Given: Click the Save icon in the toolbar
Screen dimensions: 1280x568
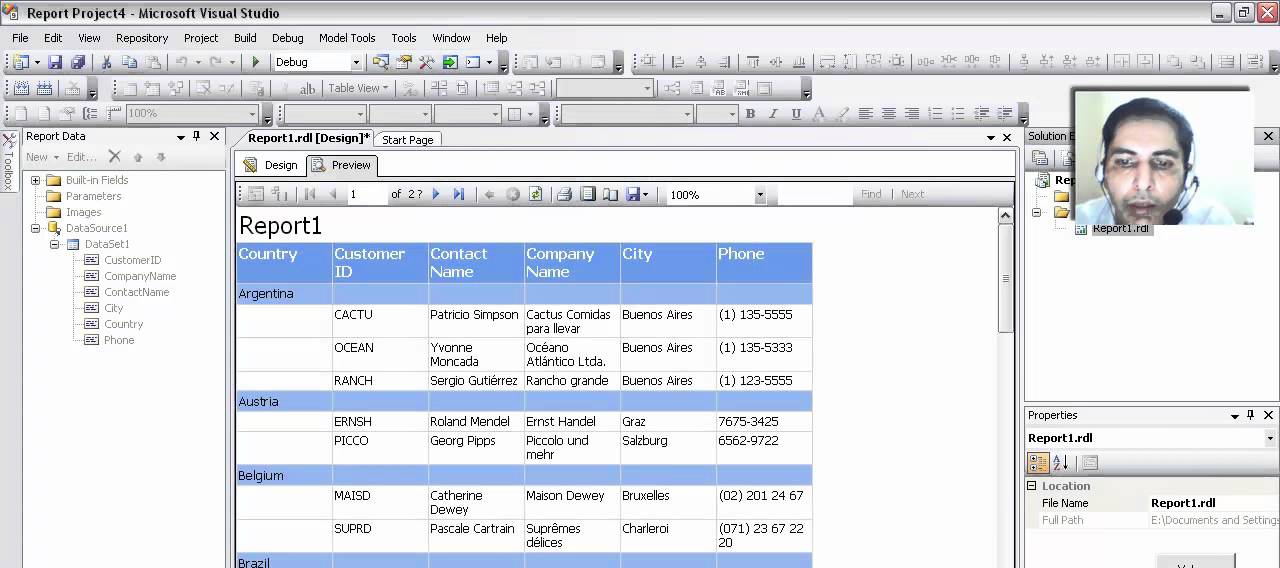Looking at the screenshot, I should (x=55, y=62).
